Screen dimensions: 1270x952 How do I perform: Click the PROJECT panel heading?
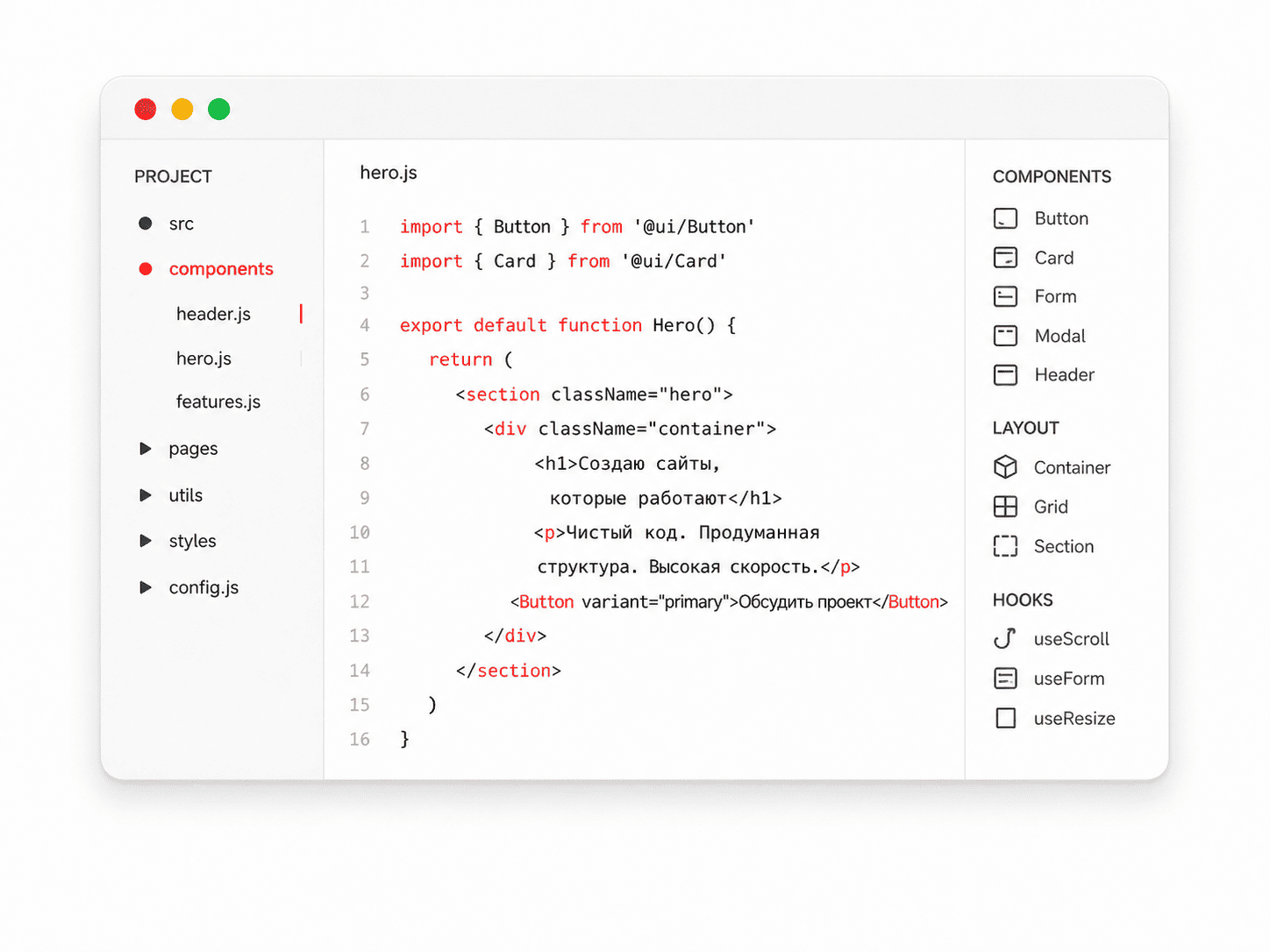173,176
